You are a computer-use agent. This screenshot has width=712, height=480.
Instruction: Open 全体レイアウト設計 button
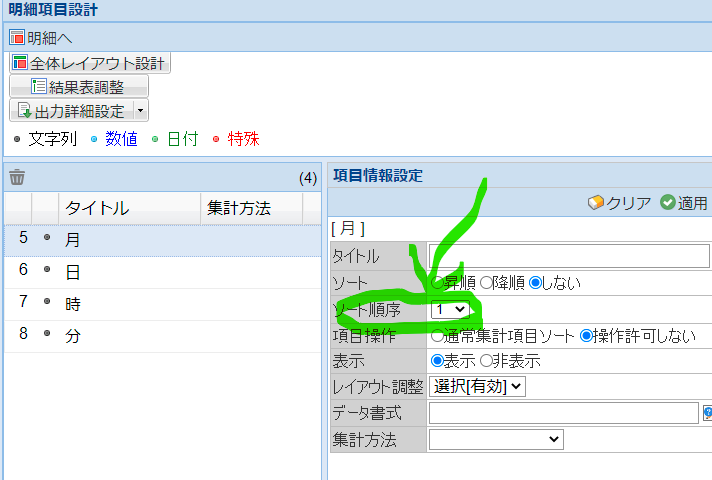(90, 63)
